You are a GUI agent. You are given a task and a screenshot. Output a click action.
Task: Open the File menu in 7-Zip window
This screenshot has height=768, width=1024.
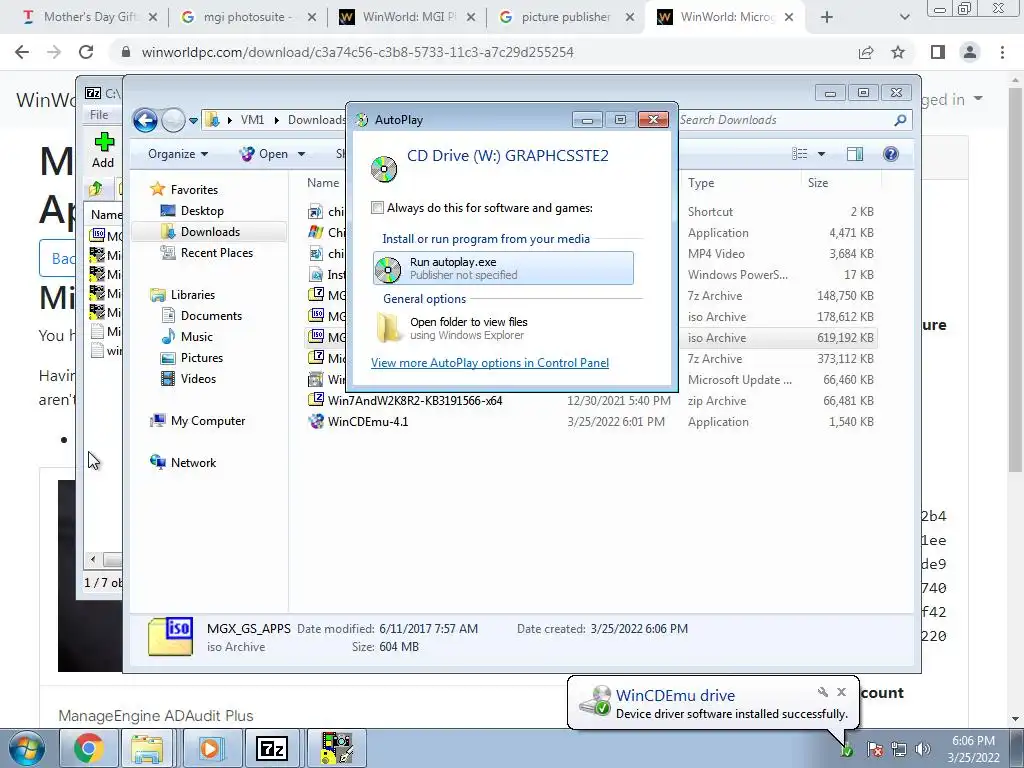99,114
